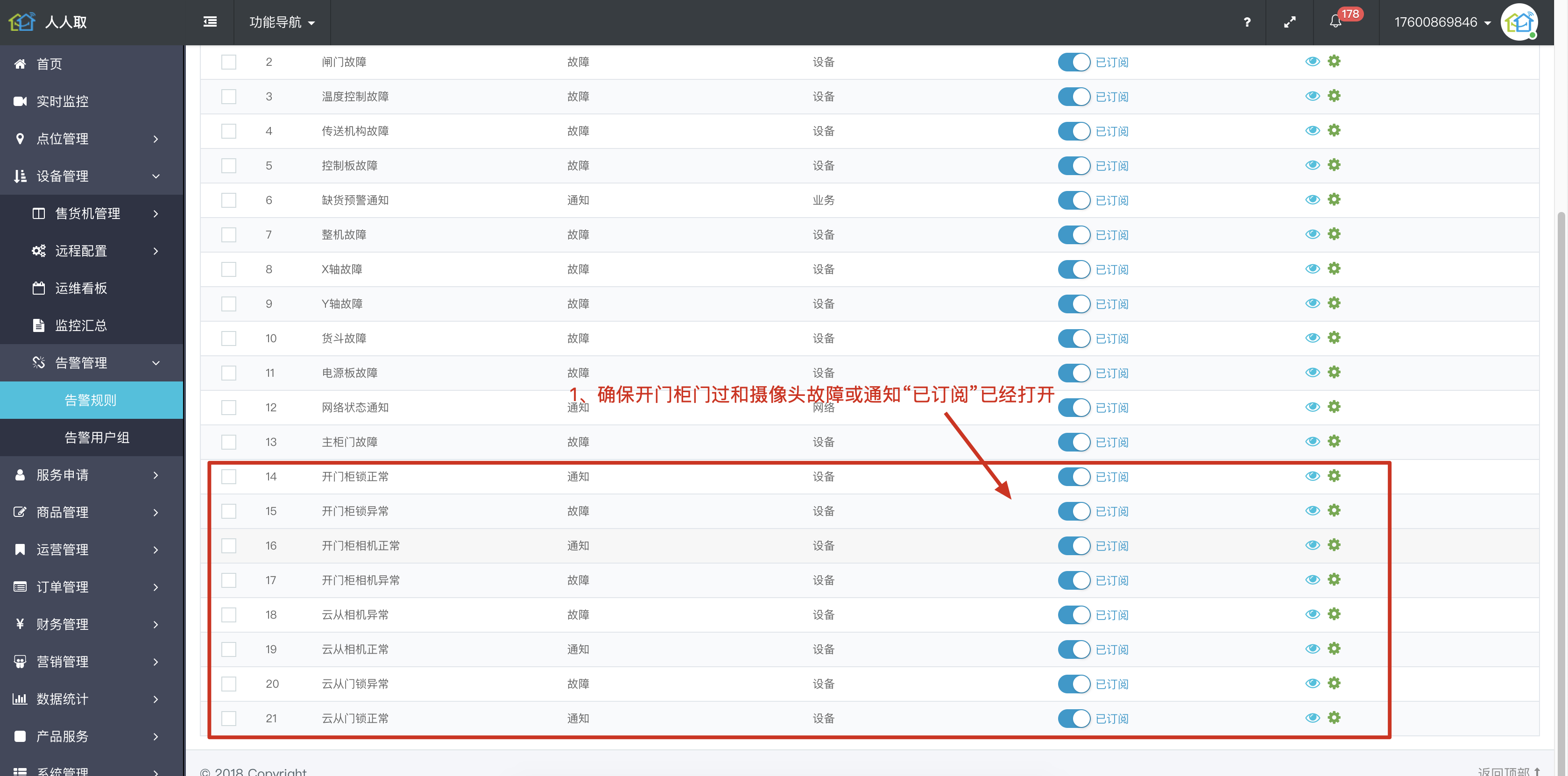Click eye icon in 温度控制故障 row
The height and width of the screenshot is (776, 1568).
1312,96
